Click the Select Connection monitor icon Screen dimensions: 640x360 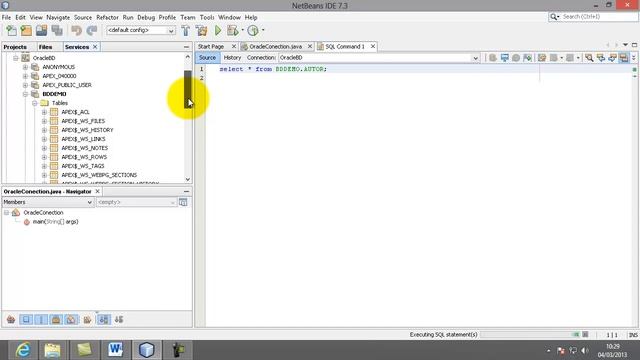coord(504,58)
